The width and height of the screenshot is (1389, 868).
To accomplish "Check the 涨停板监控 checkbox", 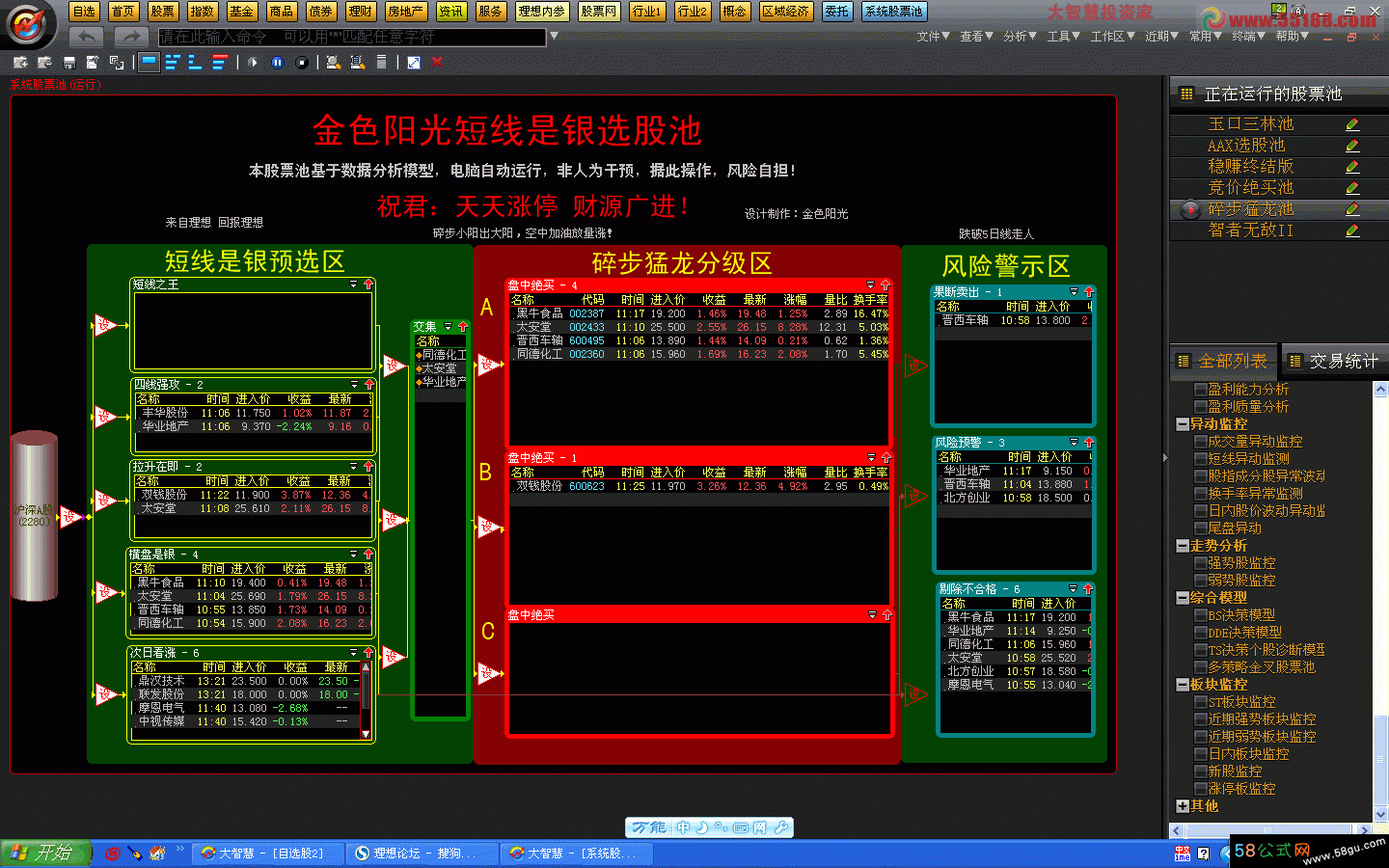I will [x=1201, y=789].
